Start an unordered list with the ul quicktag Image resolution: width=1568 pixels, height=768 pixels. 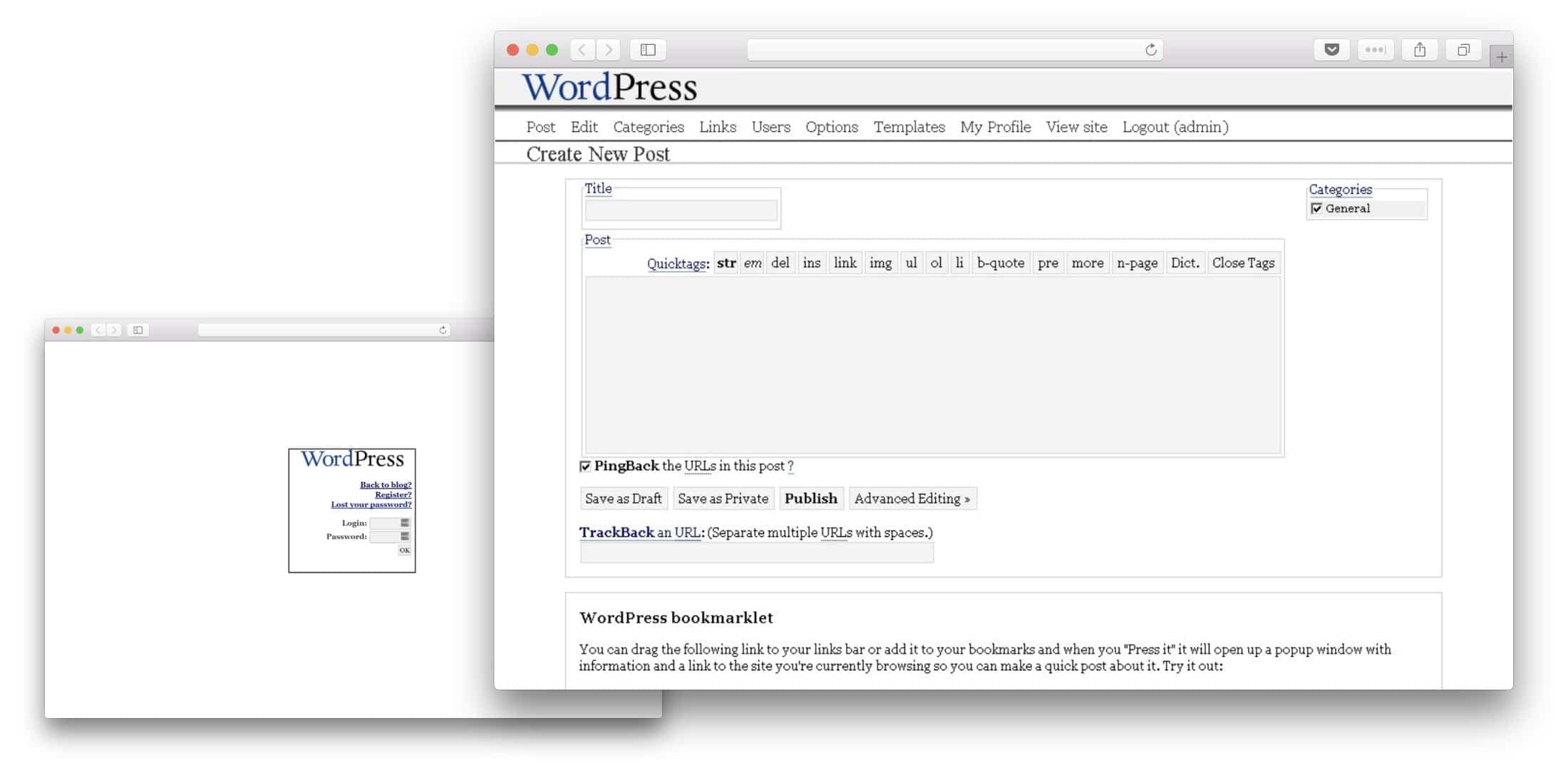click(911, 262)
